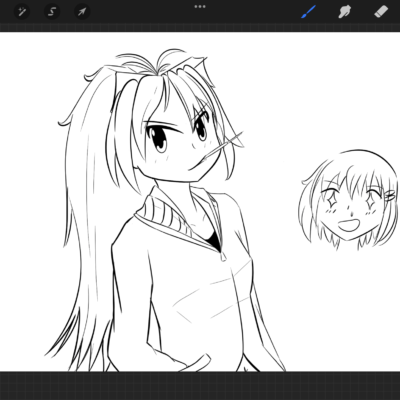Activate the Selection S-shaped tool
Image resolution: width=400 pixels, height=400 pixels.
tap(52, 12)
